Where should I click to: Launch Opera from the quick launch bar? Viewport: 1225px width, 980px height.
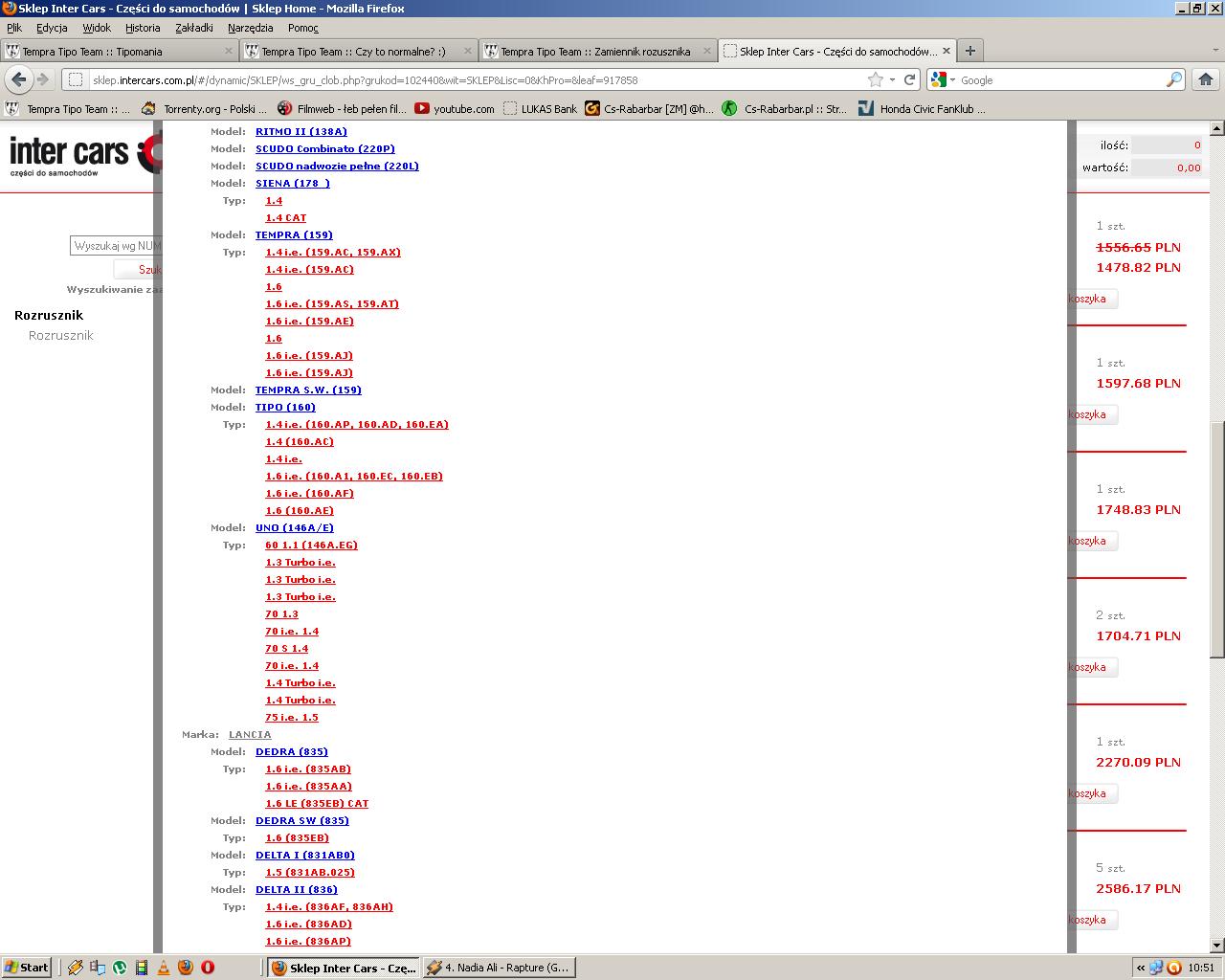[x=208, y=968]
